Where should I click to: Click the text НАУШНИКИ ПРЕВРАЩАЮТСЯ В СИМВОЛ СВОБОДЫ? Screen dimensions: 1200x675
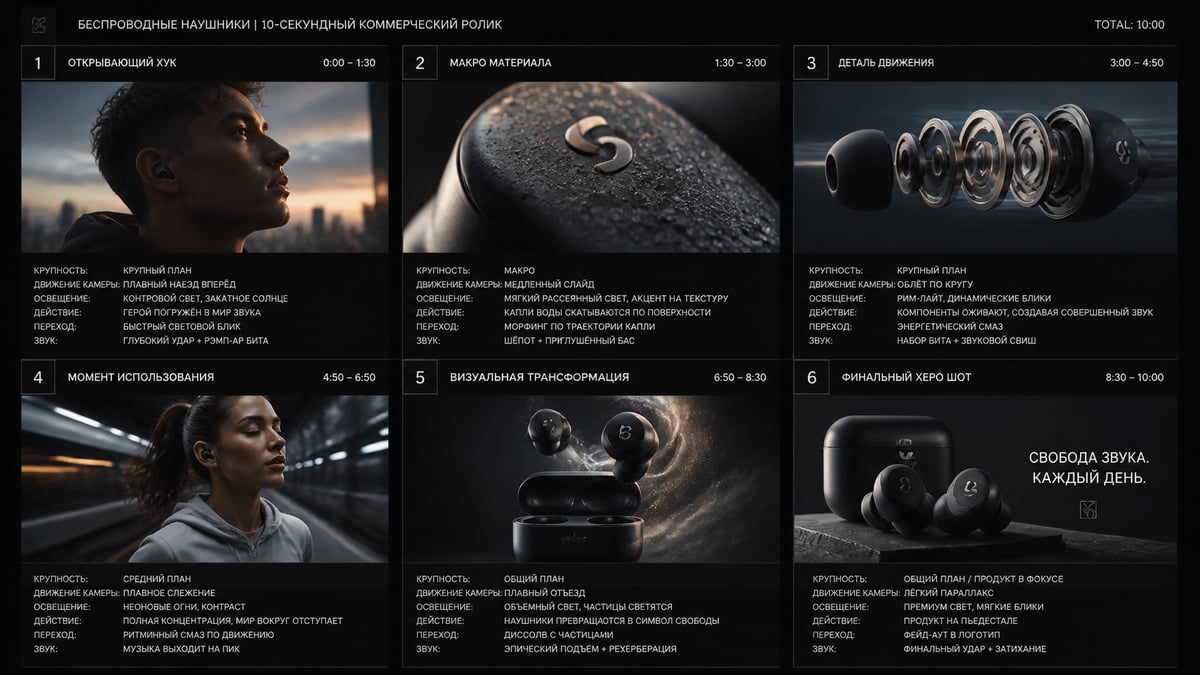611,620
